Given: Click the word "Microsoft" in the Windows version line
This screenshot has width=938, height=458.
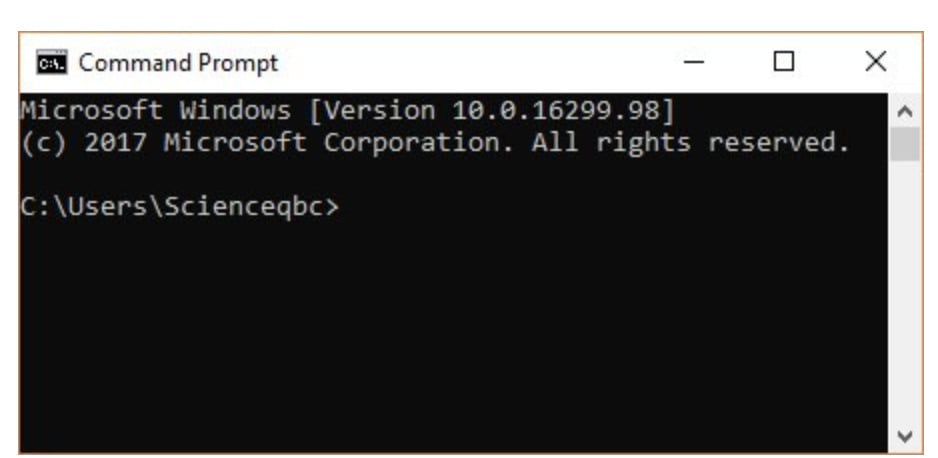Looking at the screenshot, I should 91,110.
